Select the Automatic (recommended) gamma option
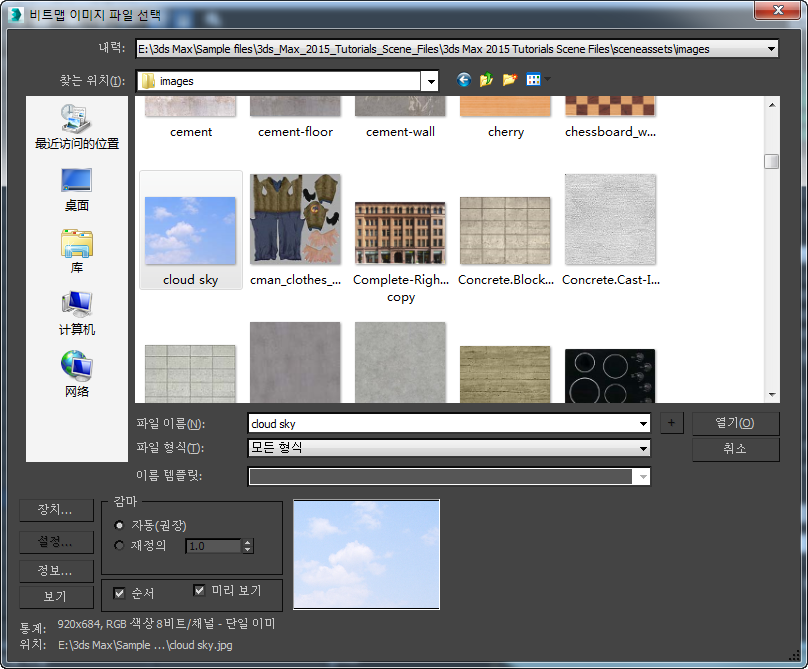This screenshot has height=669, width=808. coord(121,525)
